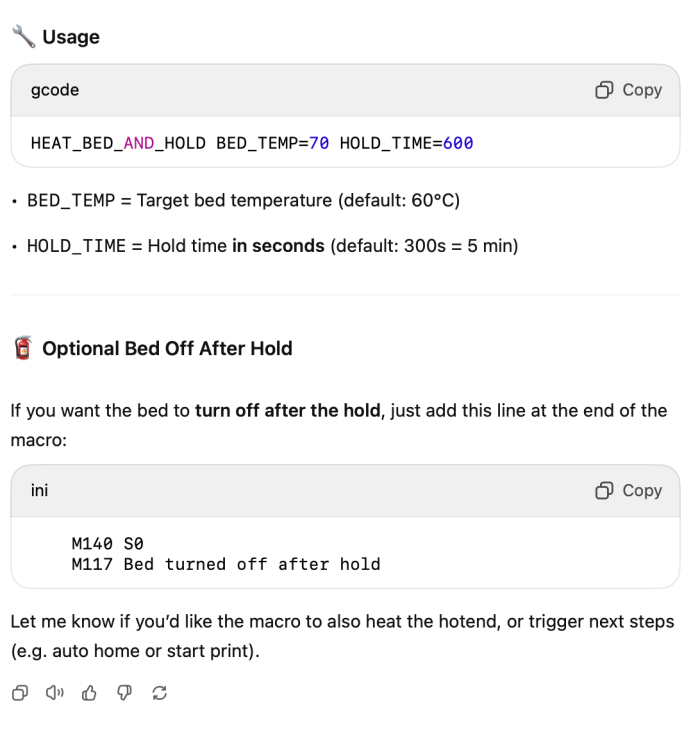700x750 pixels.
Task: Click the BED_TEMP bullet description
Action: click(244, 200)
